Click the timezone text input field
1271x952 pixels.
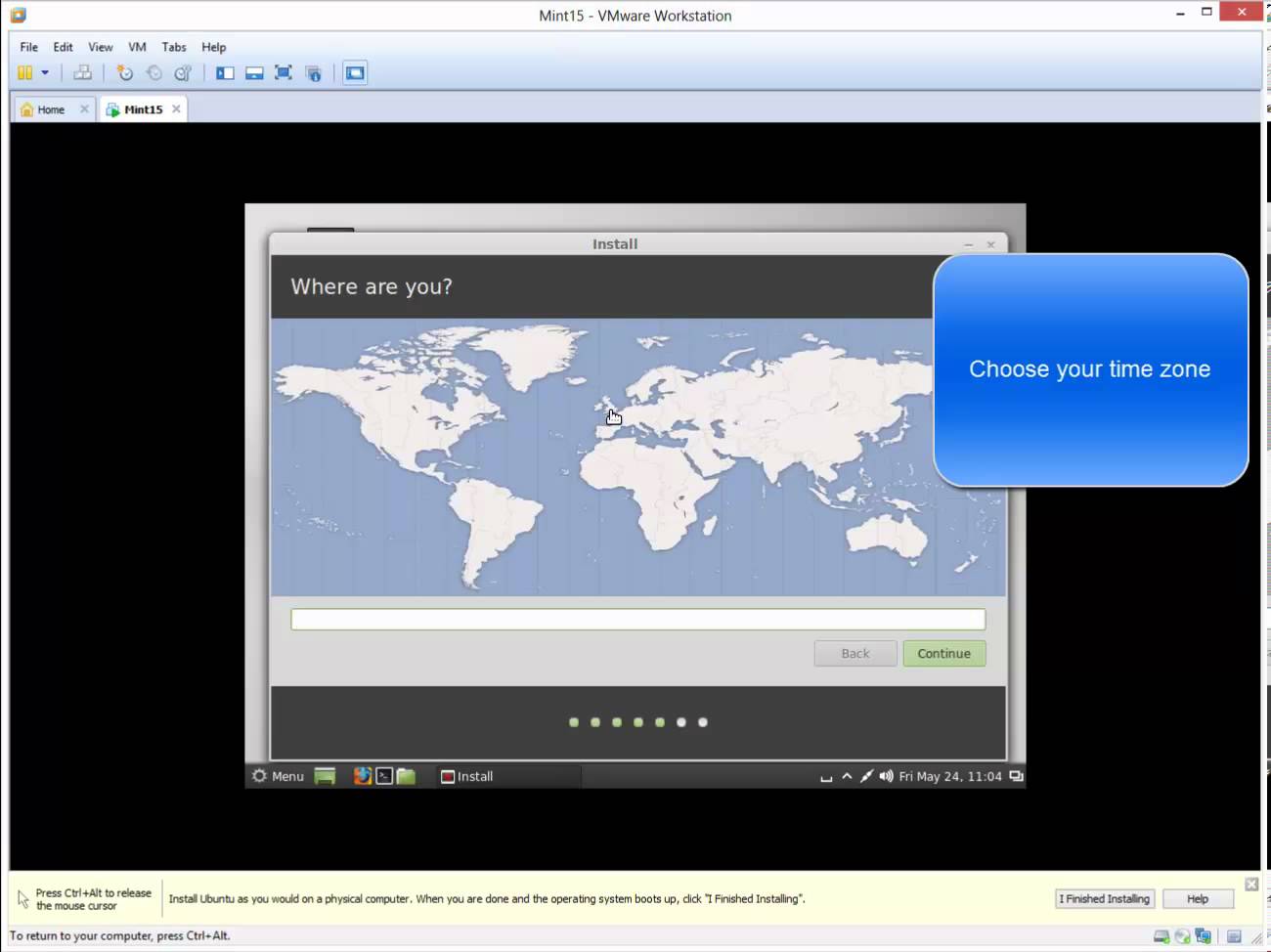coord(637,619)
